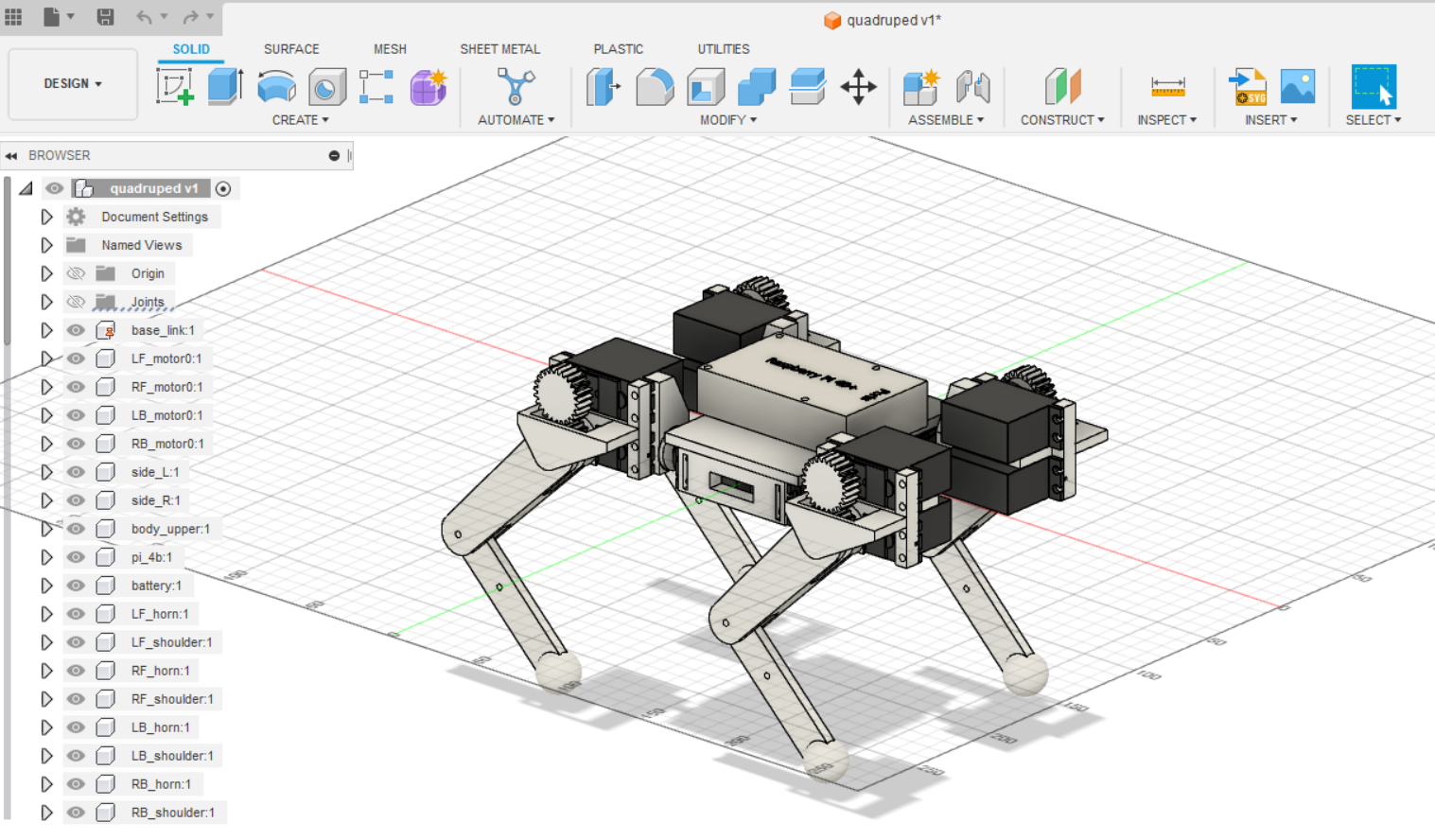Image resolution: width=1435 pixels, height=840 pixels.
Task: Open the DESIGN workspace dropdown
Action: pos(73,83)
